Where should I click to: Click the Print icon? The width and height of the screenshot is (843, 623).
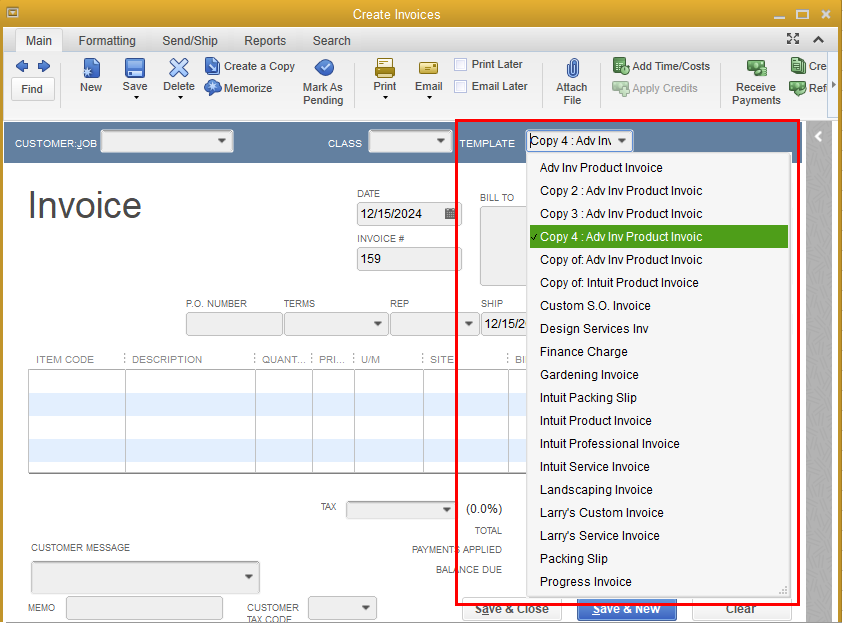point(385,68)
